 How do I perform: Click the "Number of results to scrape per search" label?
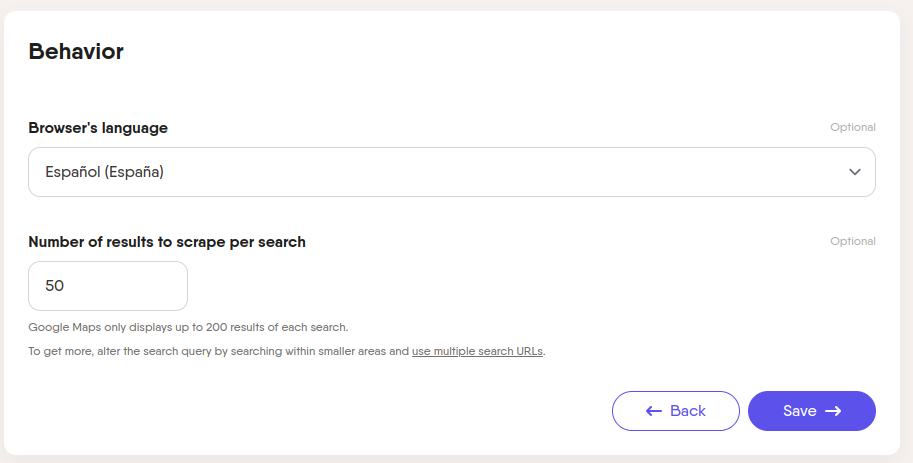(x=167, y=242)
